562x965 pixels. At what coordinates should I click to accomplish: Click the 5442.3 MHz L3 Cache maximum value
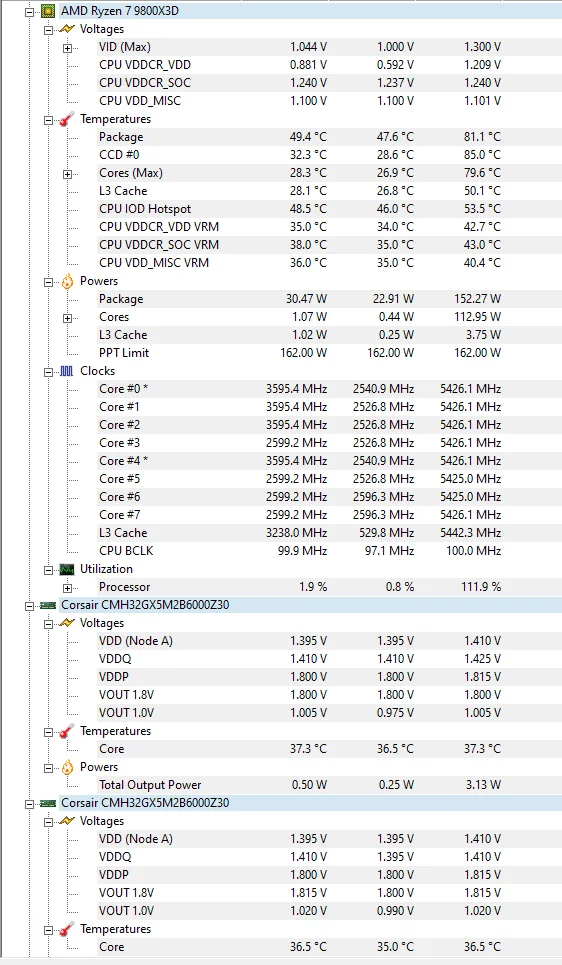(x=470, y=533)
